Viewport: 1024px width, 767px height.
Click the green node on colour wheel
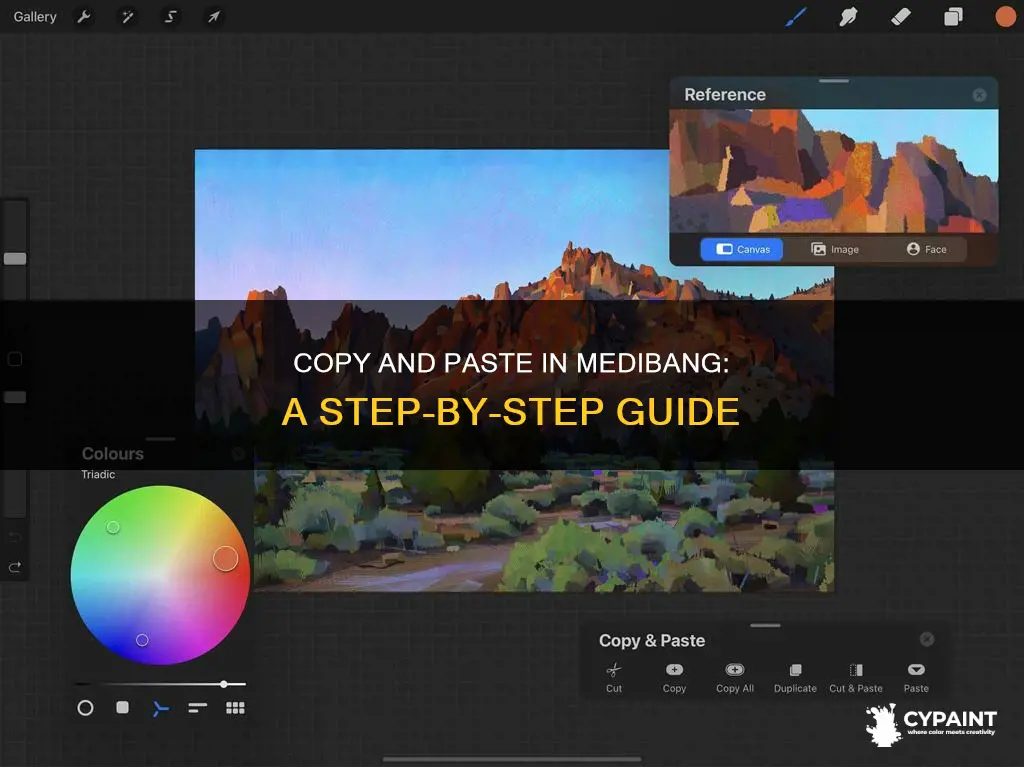[x=113, y=527]
